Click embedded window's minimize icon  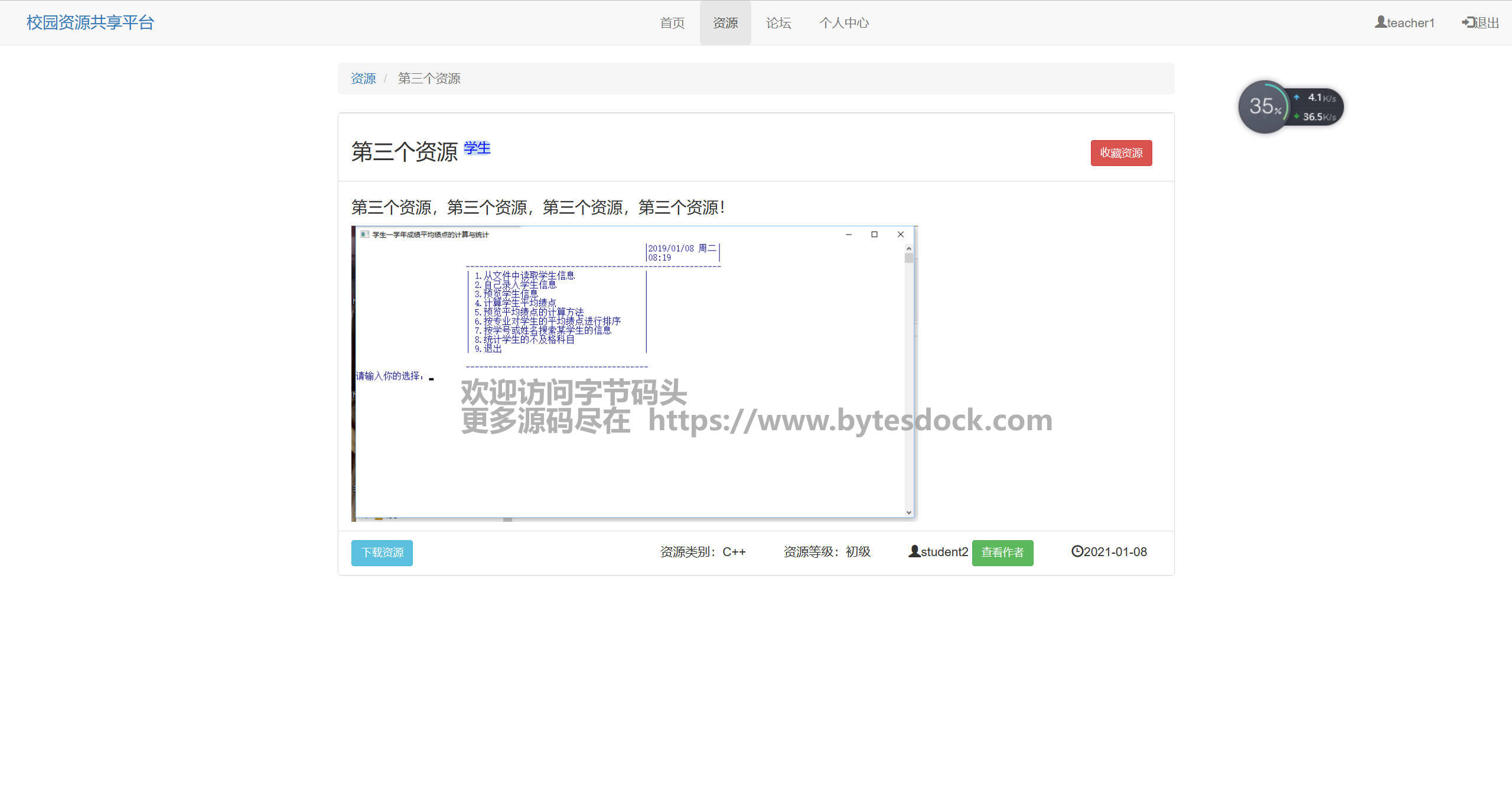point(848,235)
